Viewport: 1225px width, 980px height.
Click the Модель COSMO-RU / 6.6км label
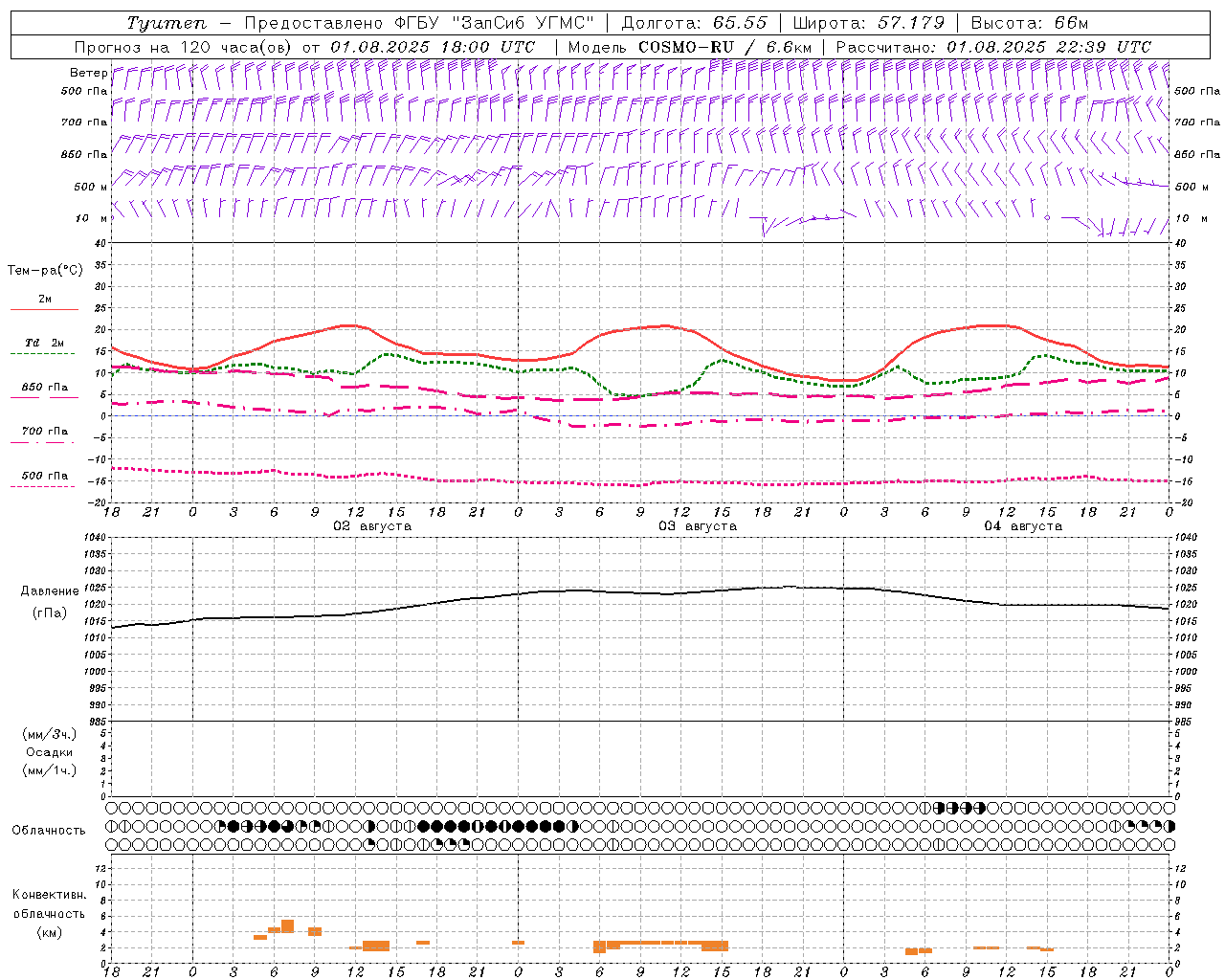coord(689,47)
